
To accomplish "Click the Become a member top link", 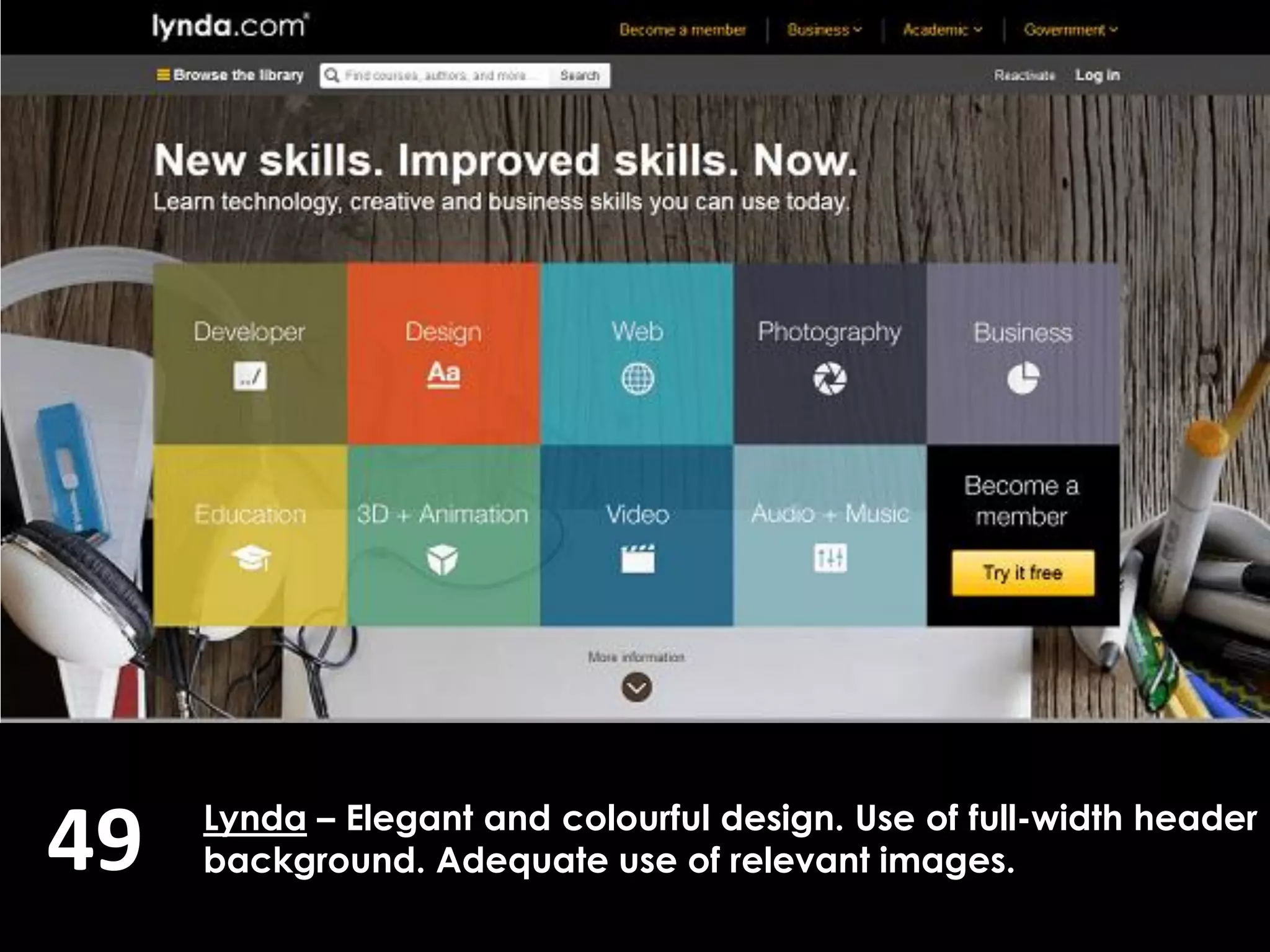I will (x=683, y=30).
